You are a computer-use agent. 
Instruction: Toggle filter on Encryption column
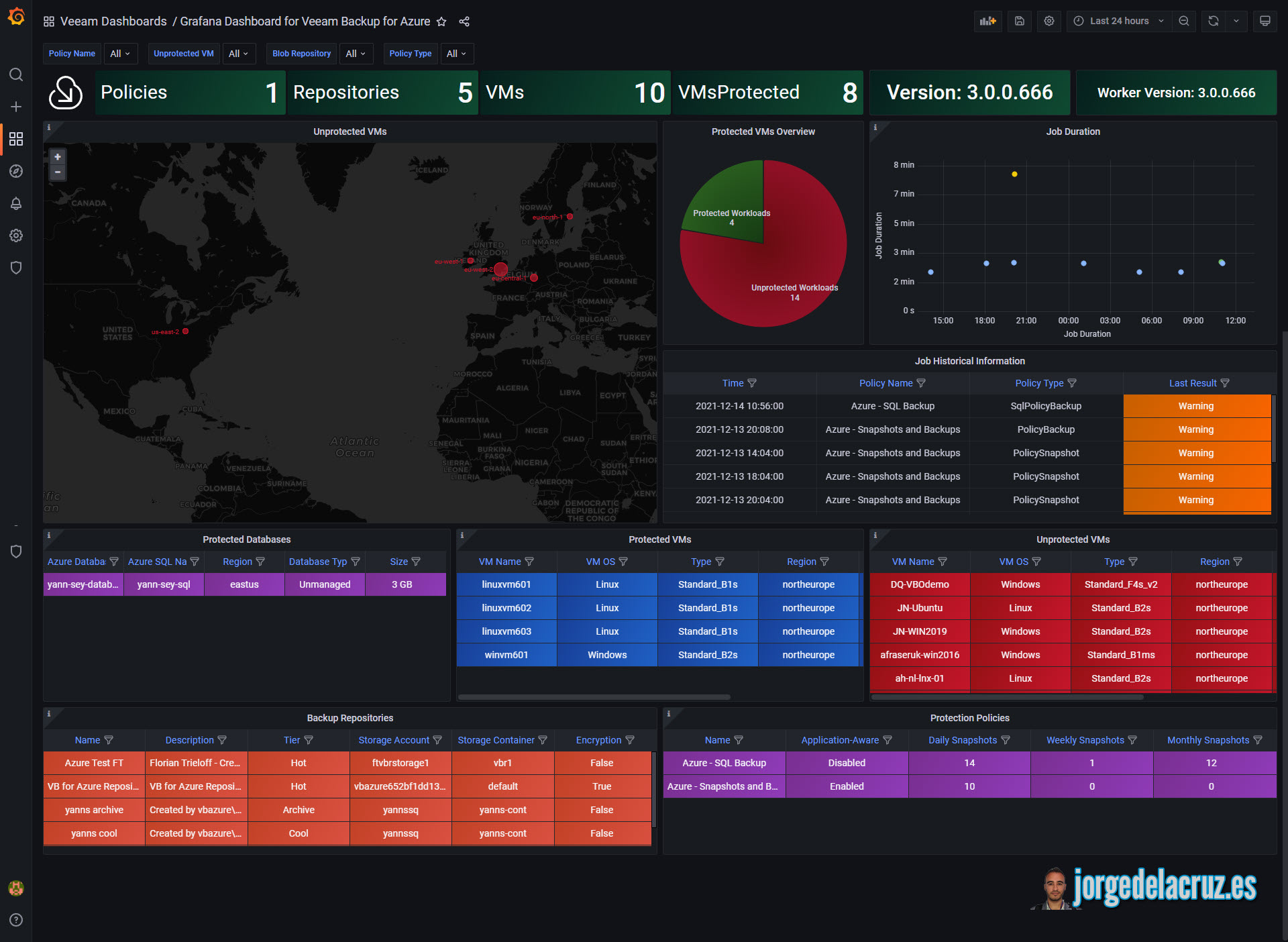pos(630,740)
